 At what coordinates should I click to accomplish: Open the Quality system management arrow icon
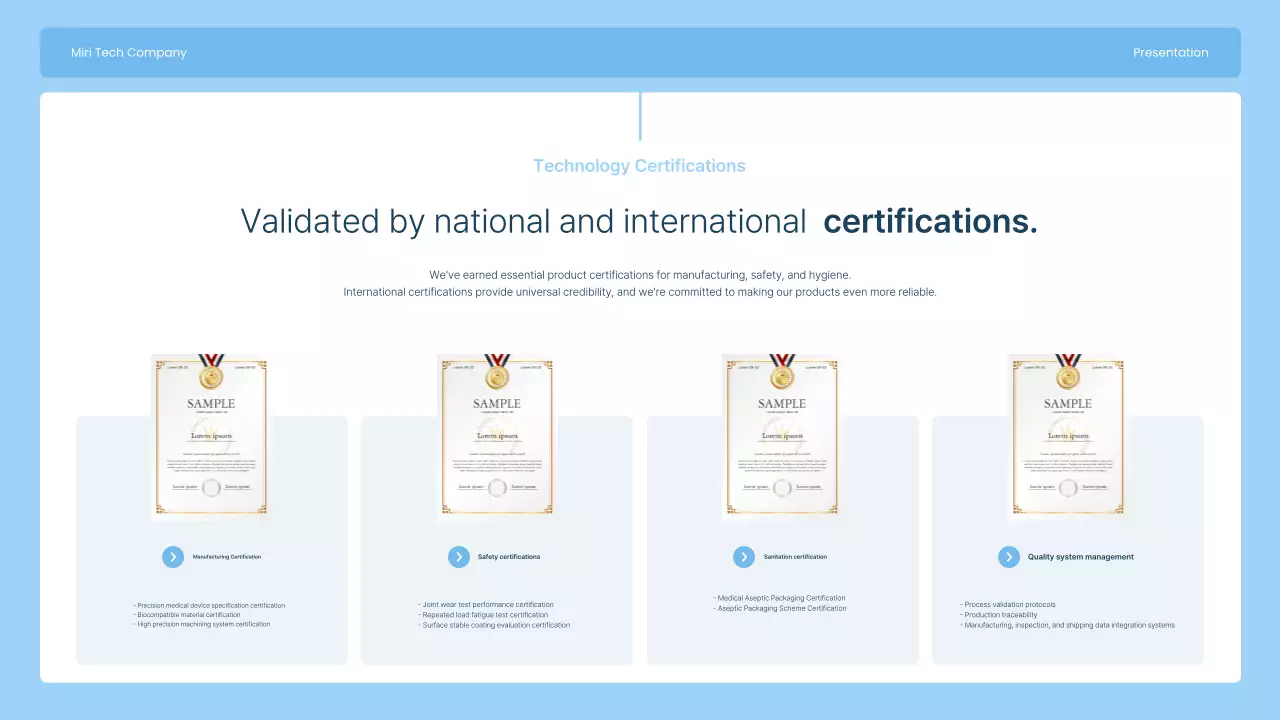1009,557
